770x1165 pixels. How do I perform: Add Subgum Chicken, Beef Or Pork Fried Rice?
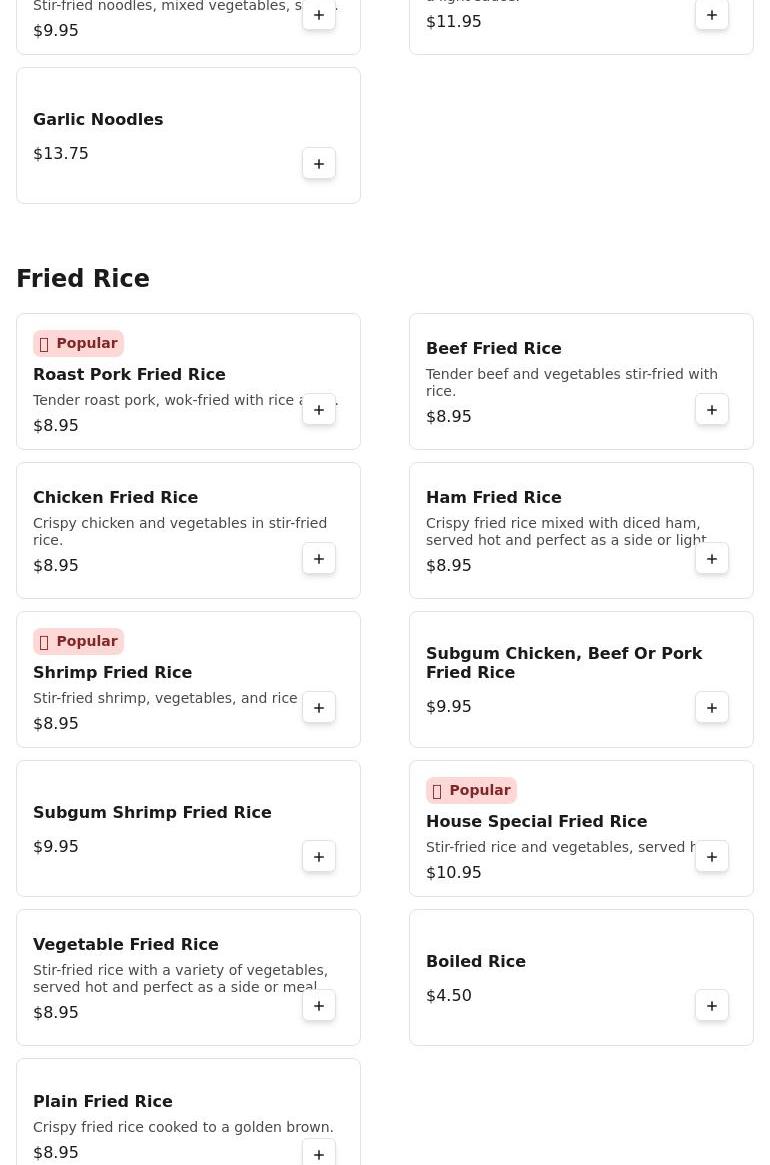pyautogui.click(x=712, y=708)
